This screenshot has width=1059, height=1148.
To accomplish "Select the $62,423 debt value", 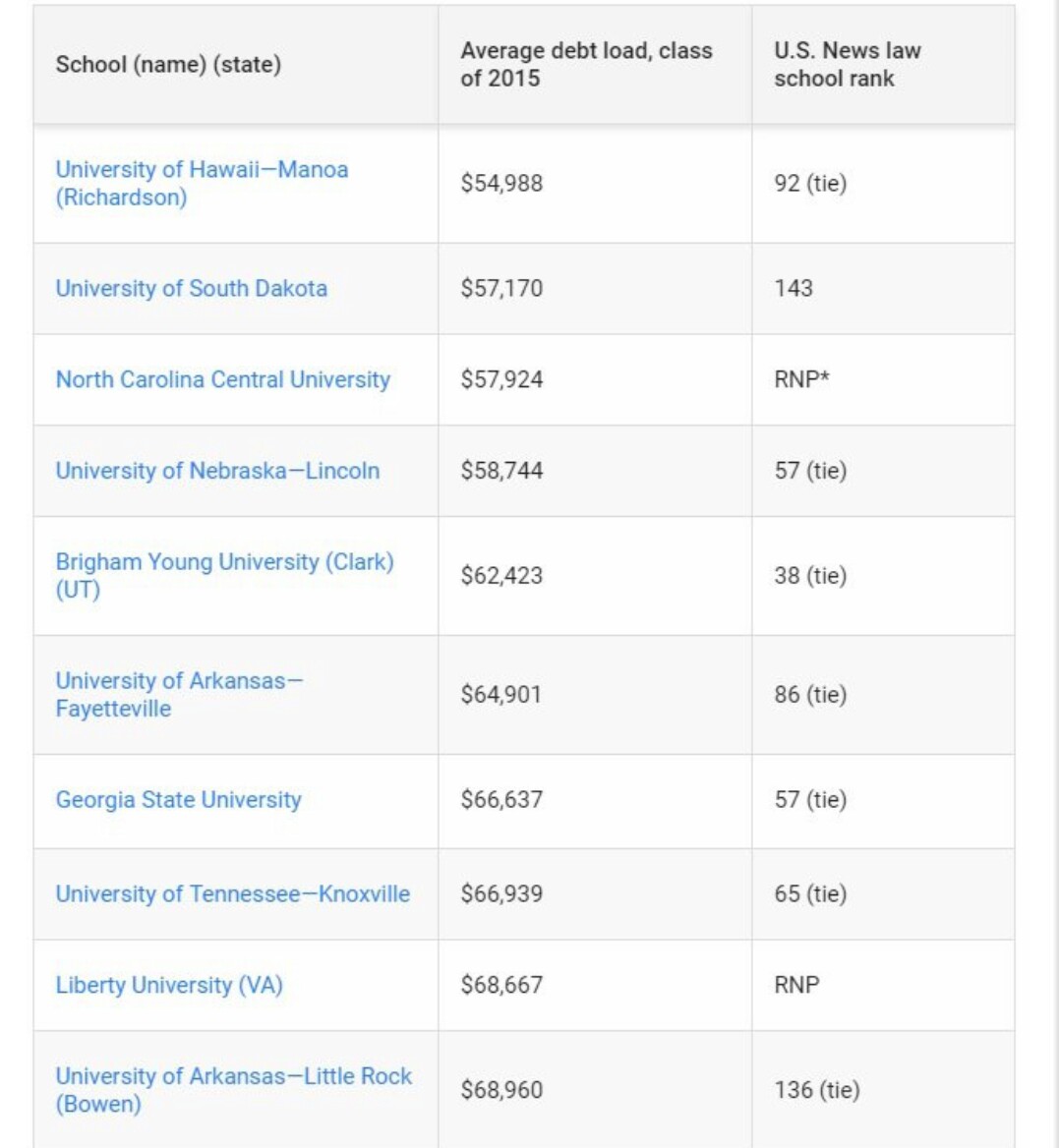I will click(501, 576).
